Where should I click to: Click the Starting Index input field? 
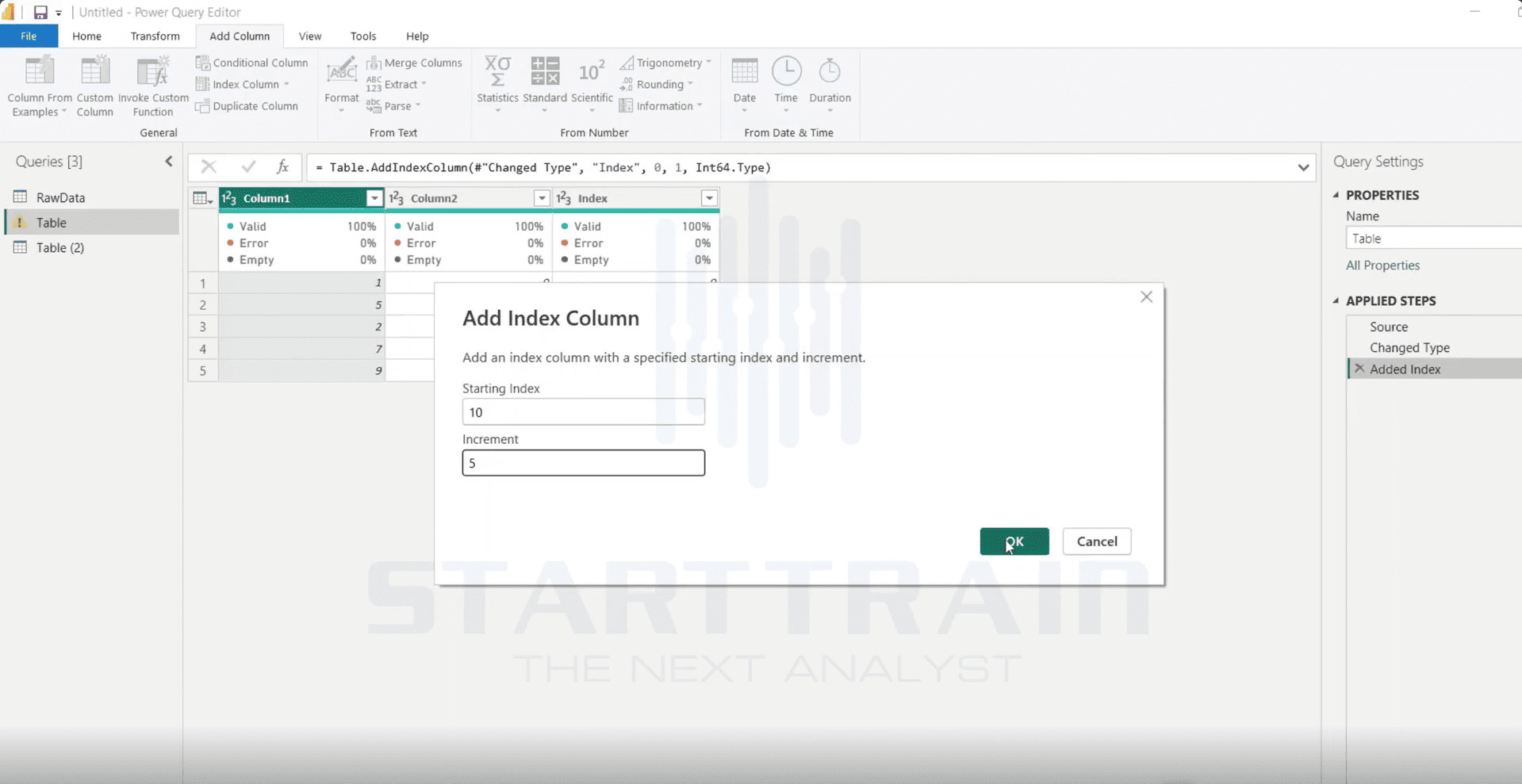[x=584, y=412]
